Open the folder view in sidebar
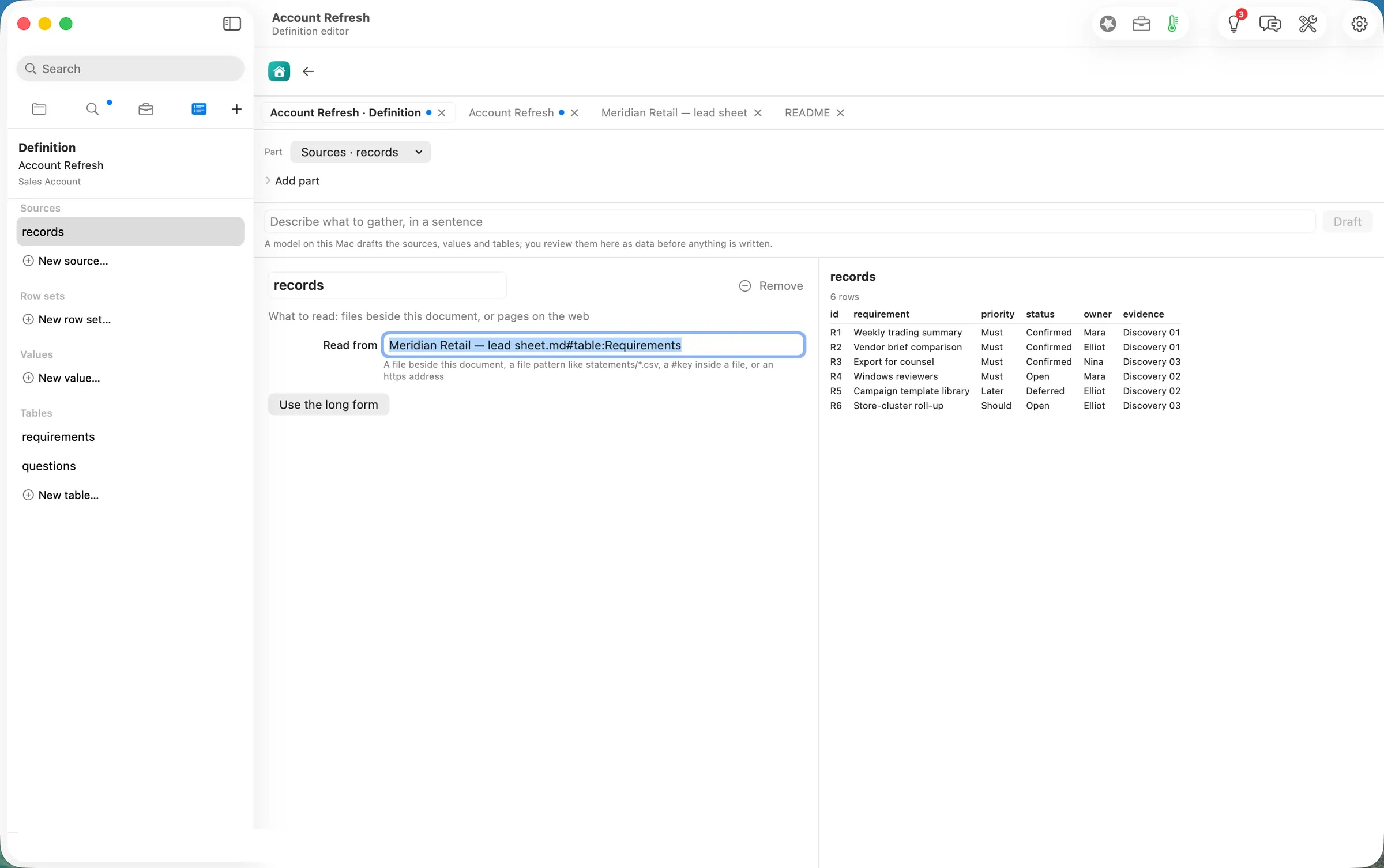1384x868 pixels. (39, 109)
